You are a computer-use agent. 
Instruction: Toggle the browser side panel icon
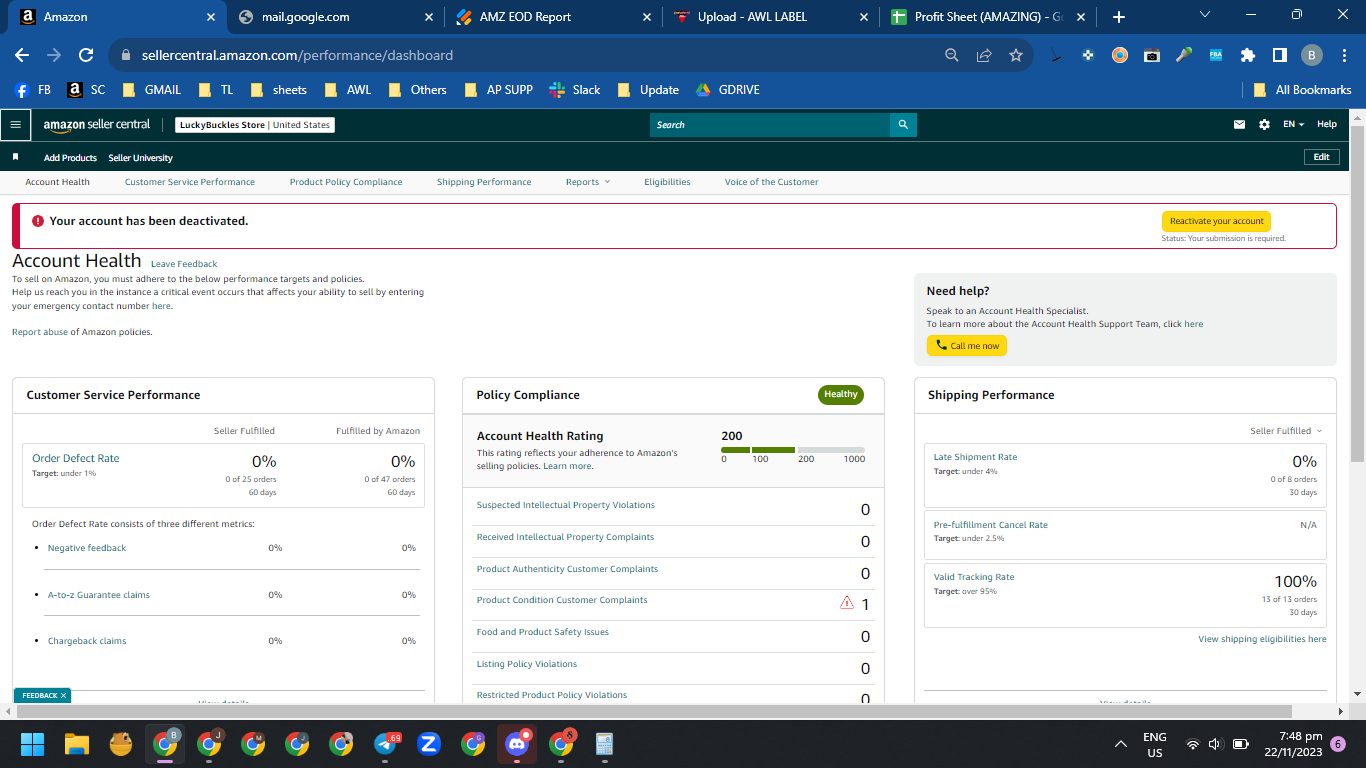tap(1279, 55)
